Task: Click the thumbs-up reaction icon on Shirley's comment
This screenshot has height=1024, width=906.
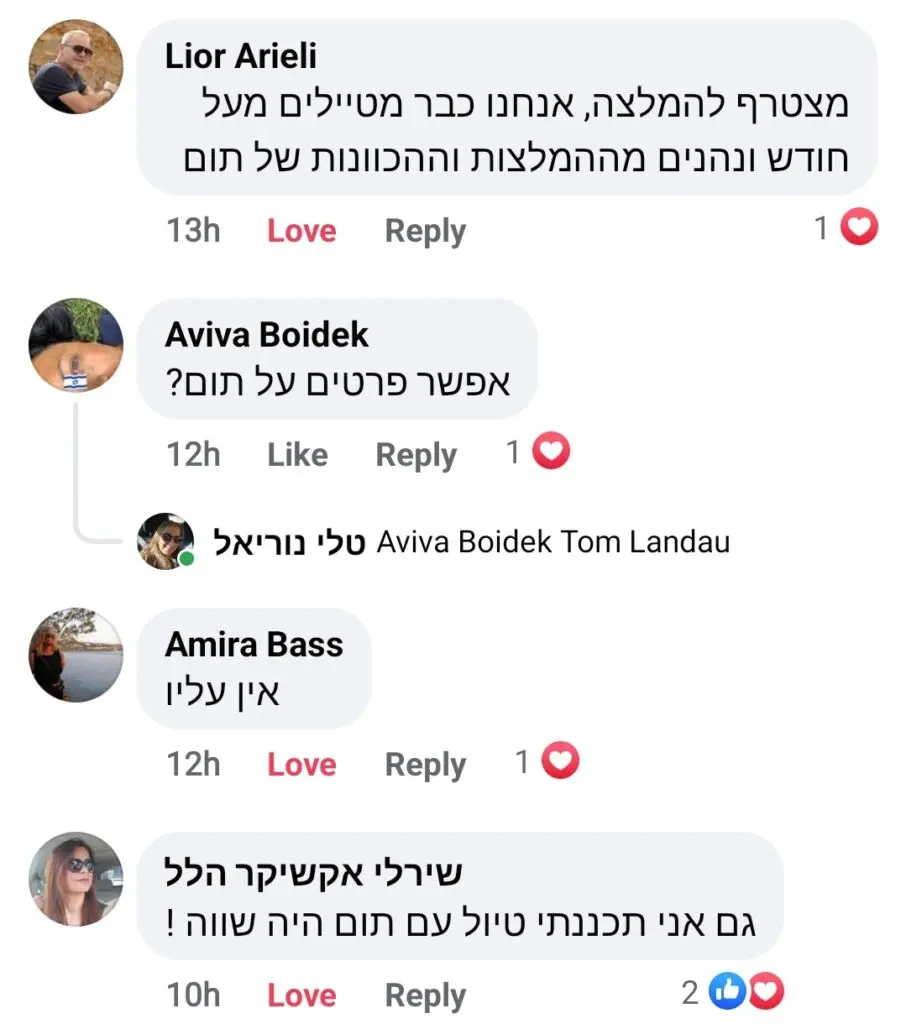Action: tap(729, 991)
